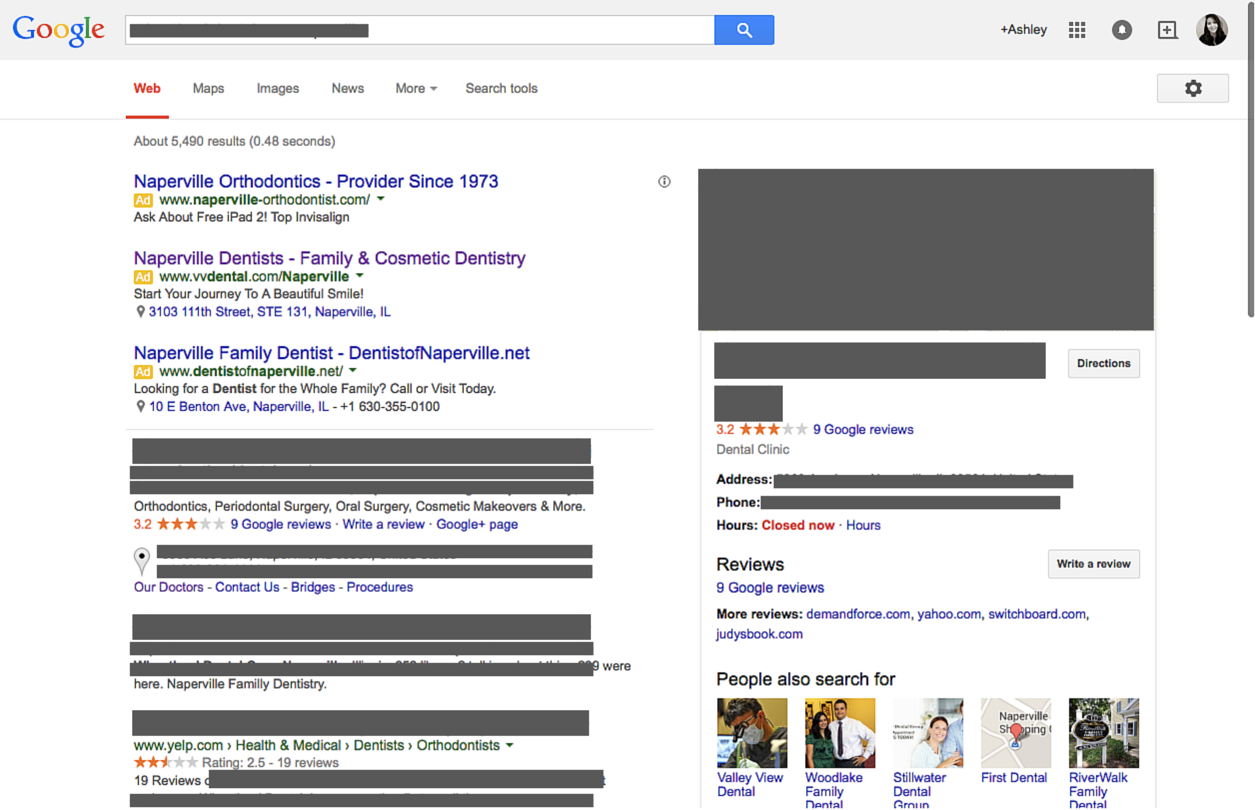Open 9 Google reviews in the left result
Viewport: 1255px width, 810px height.
281,524
